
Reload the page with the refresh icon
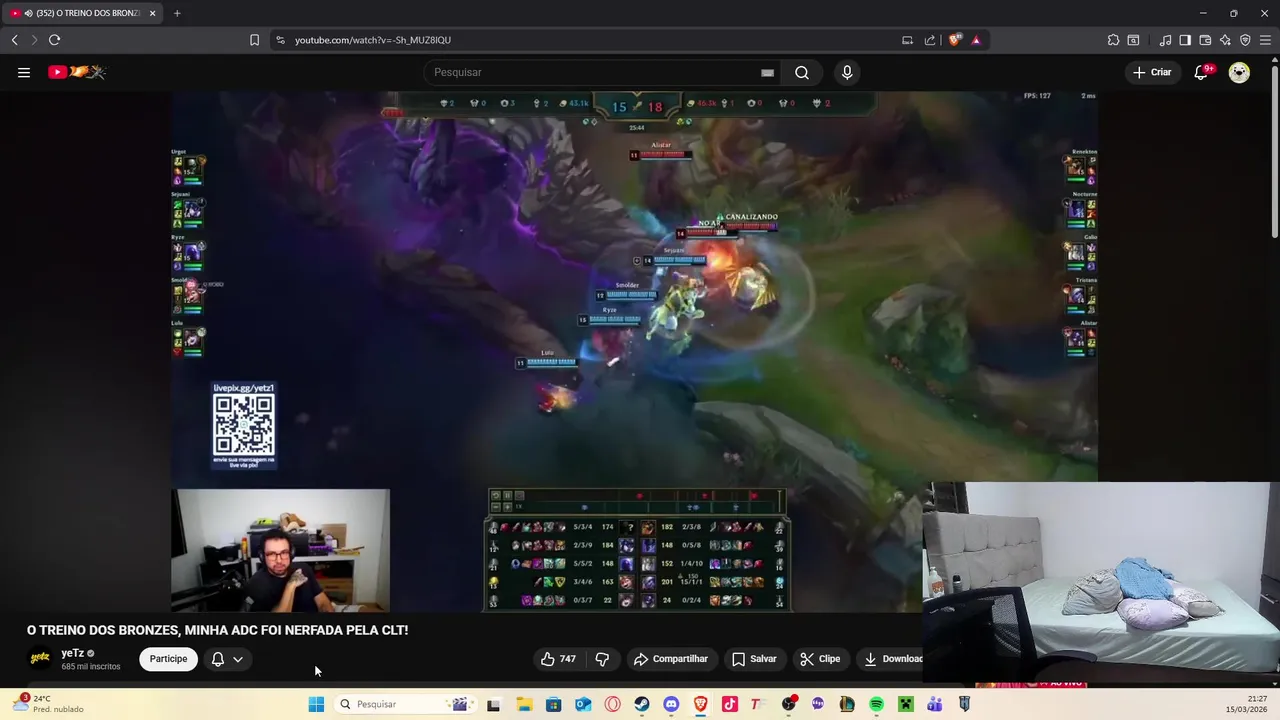click(x=54, y=40)
